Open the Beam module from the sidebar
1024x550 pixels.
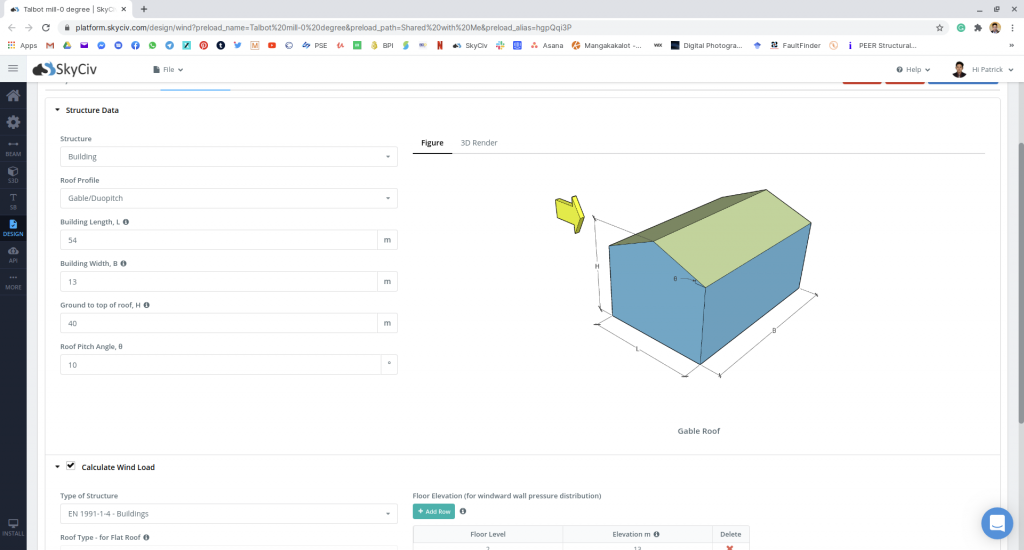coord(13,148)
